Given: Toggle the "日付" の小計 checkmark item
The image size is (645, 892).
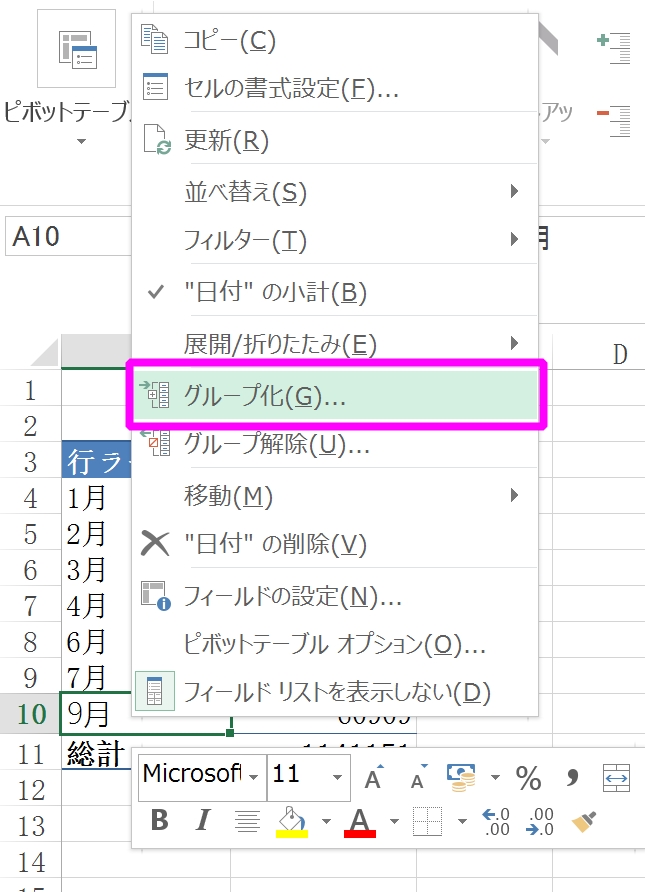Looking at the screenshot, I should [275, 292].
